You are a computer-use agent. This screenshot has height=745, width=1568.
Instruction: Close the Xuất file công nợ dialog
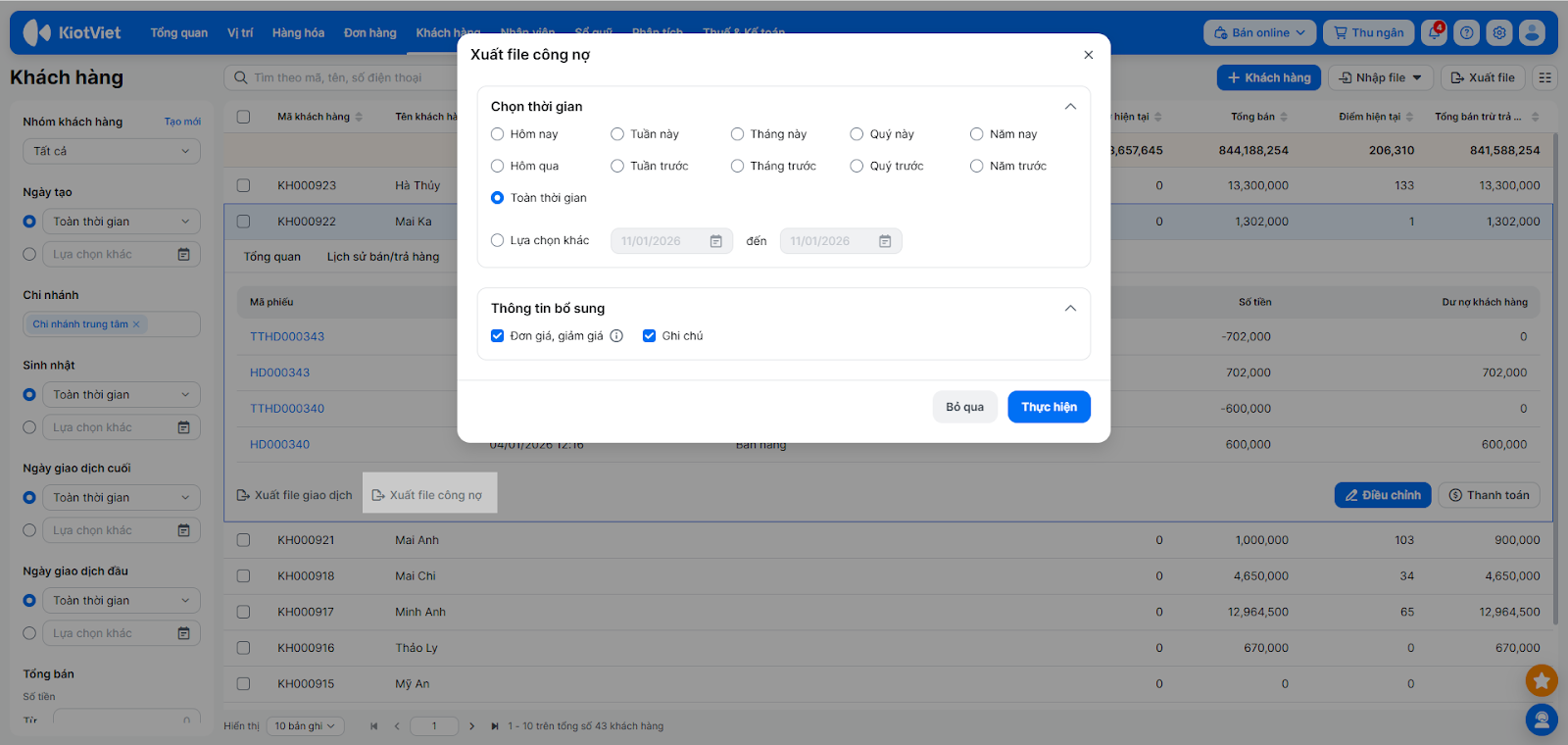[1089, 55]
